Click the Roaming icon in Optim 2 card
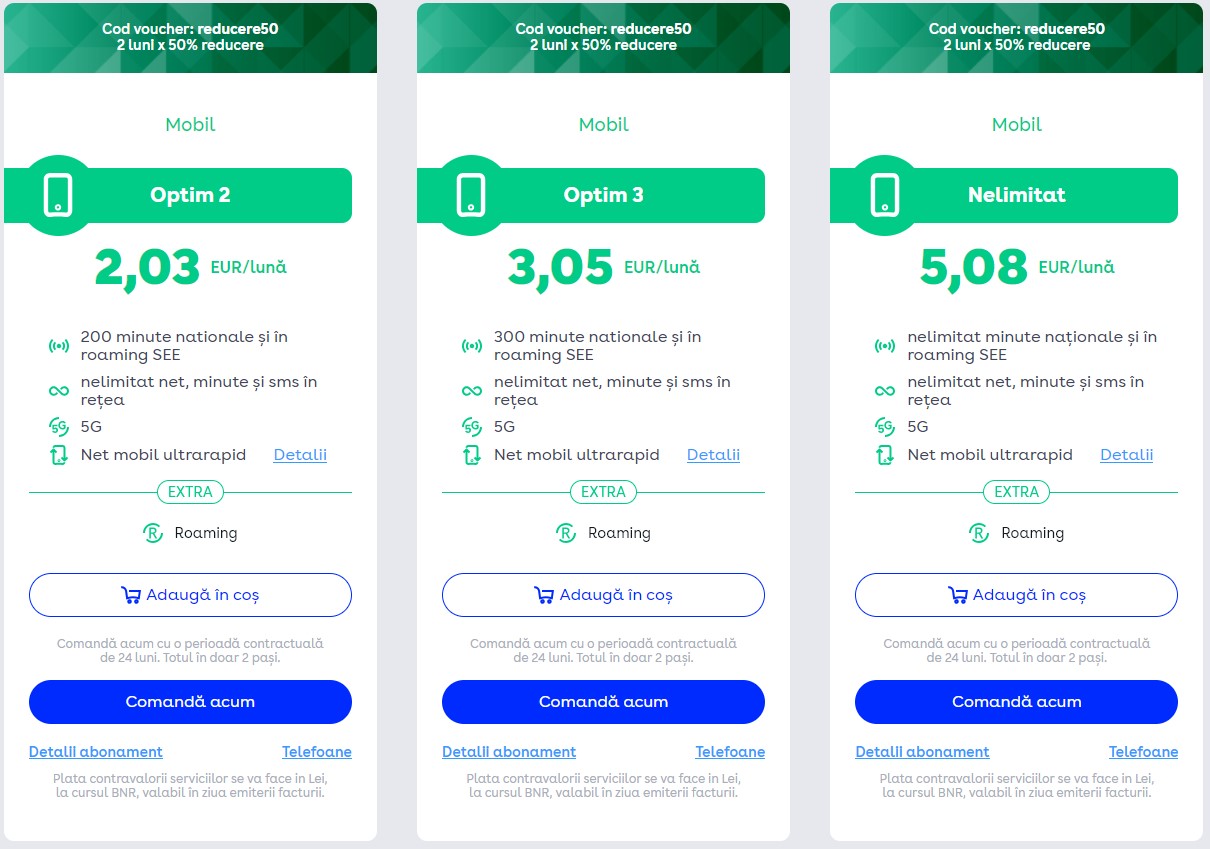 pyautogui.click(x=153, y=533)
